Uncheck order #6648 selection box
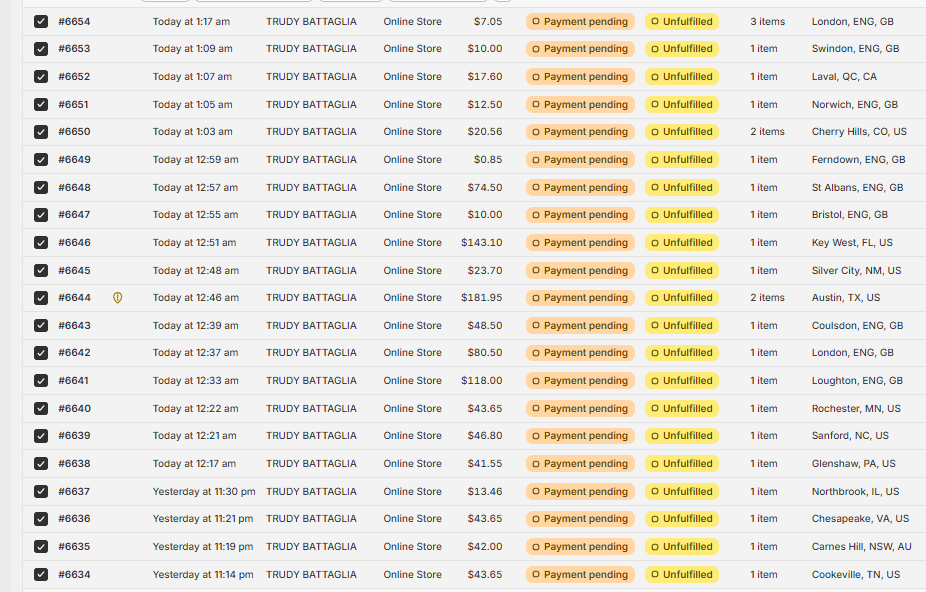This screenshot has width=926, height=592. click(41, 188)
